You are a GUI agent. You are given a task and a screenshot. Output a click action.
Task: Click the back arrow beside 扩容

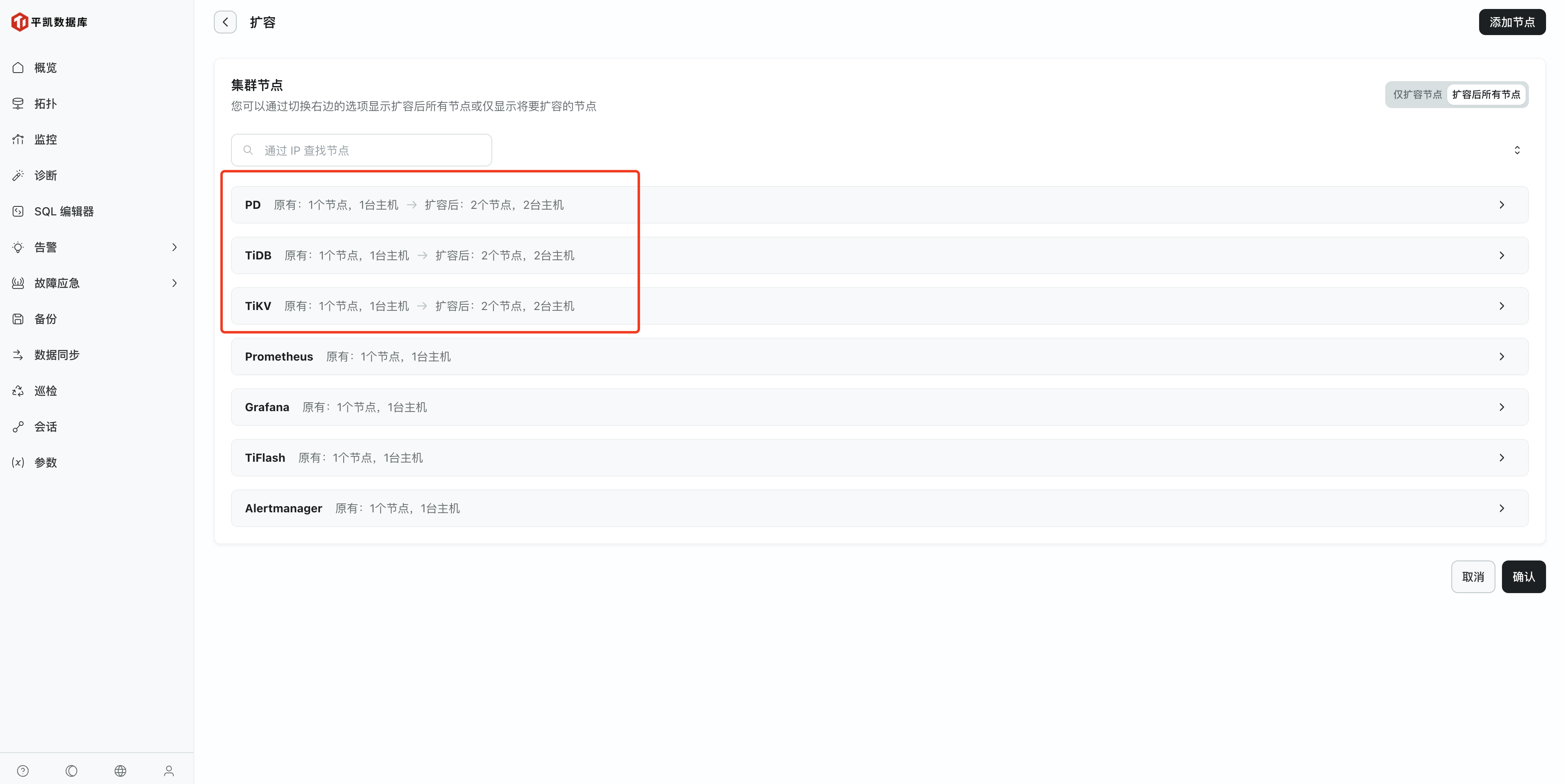pos(224,22)
